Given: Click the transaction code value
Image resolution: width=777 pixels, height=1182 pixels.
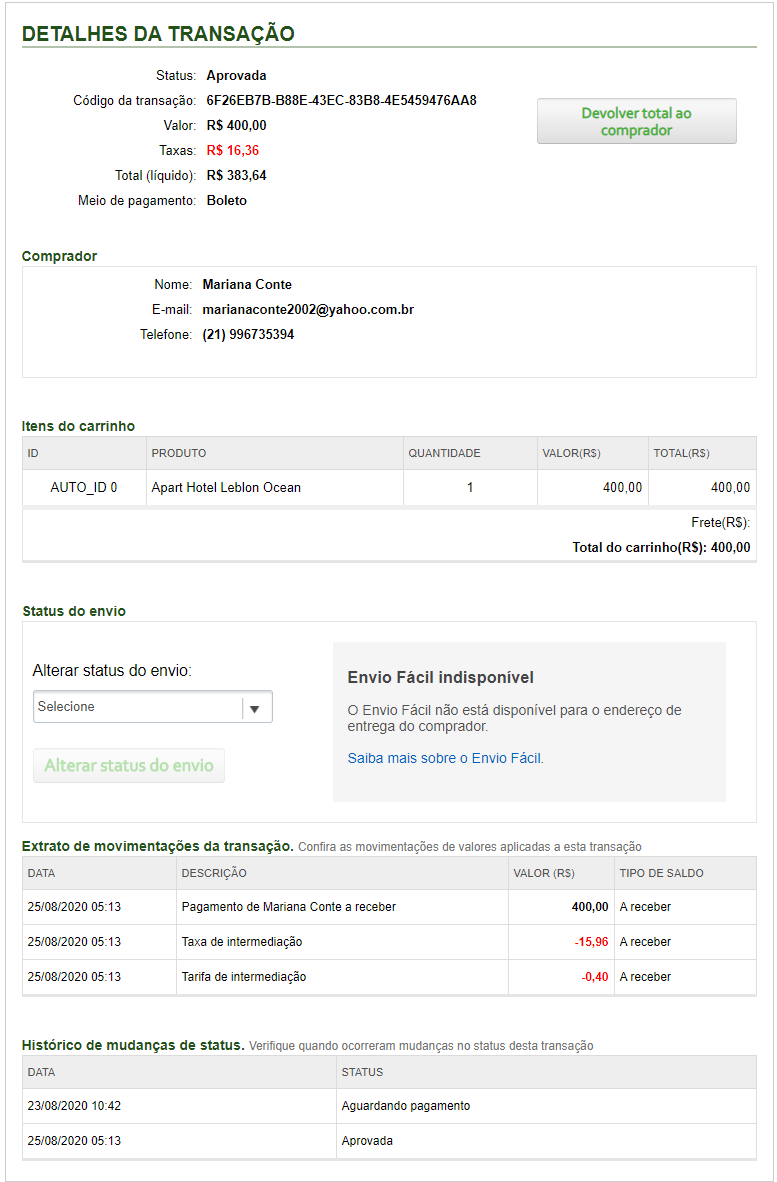Looking at the screenshot, I should coord(341,100).
